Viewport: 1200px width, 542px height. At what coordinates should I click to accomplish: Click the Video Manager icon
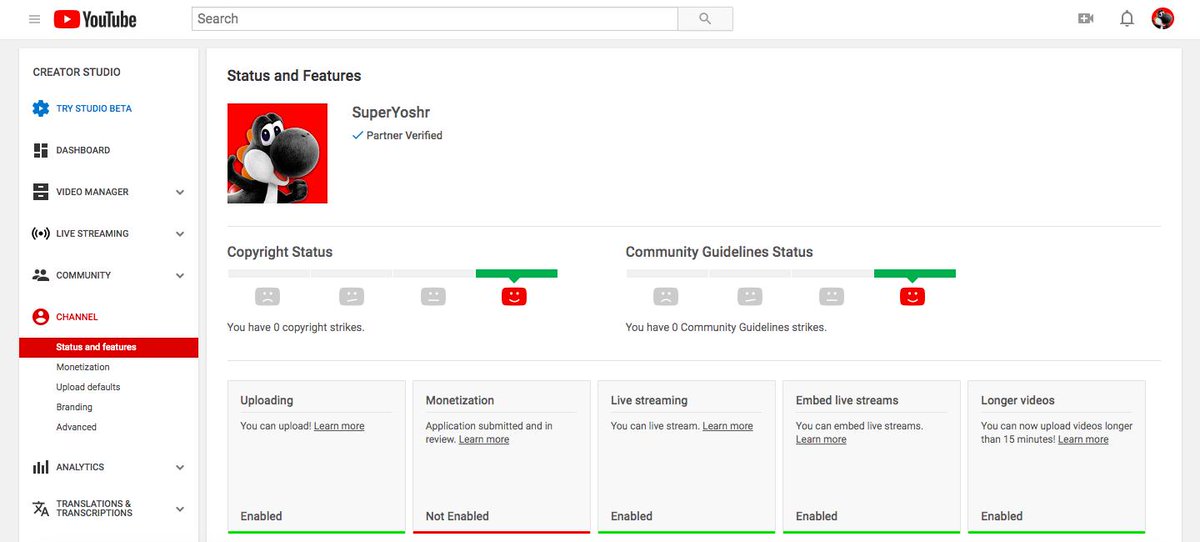[41, 192]
